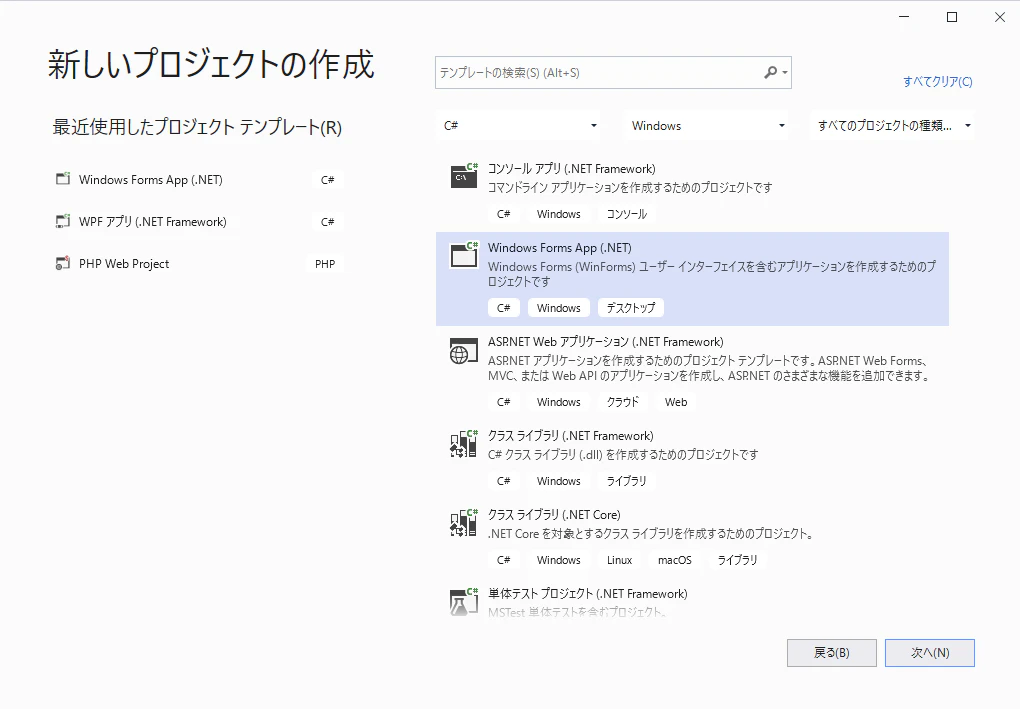This screenshot has width=1020, height=709.
Task: Click the Class Library (.NET Framework) icon
Action: (464, 444)
